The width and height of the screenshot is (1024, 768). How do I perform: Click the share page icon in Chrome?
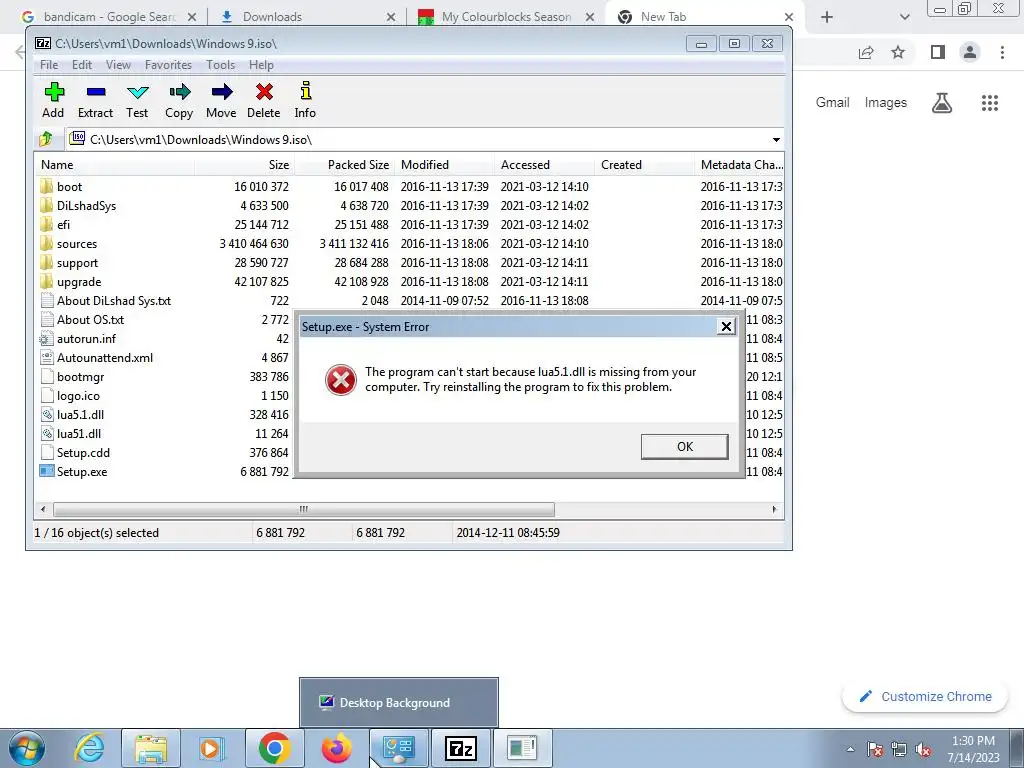coord(866,52)
